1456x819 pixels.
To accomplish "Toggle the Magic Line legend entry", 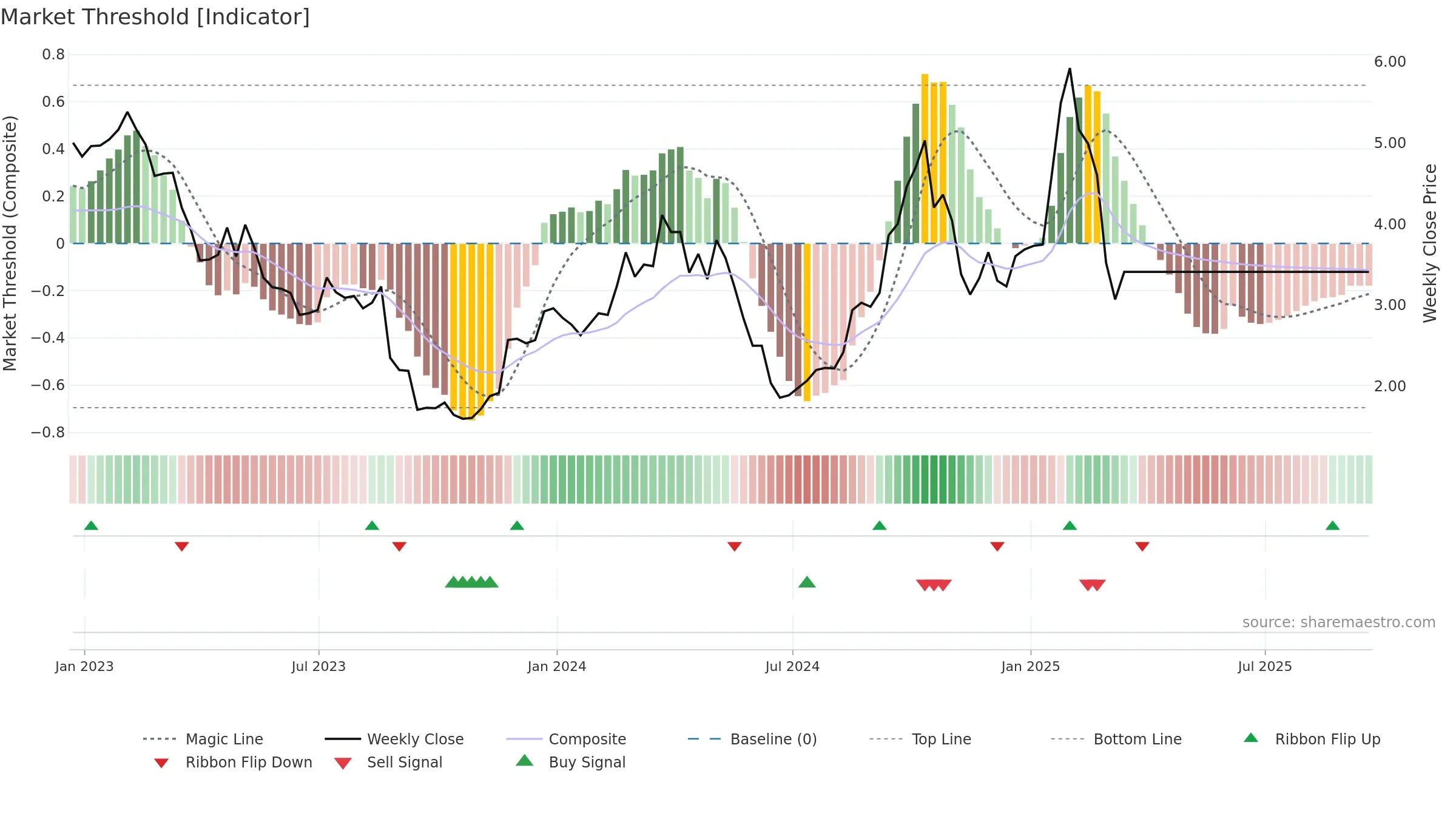I will coord(203,739).
